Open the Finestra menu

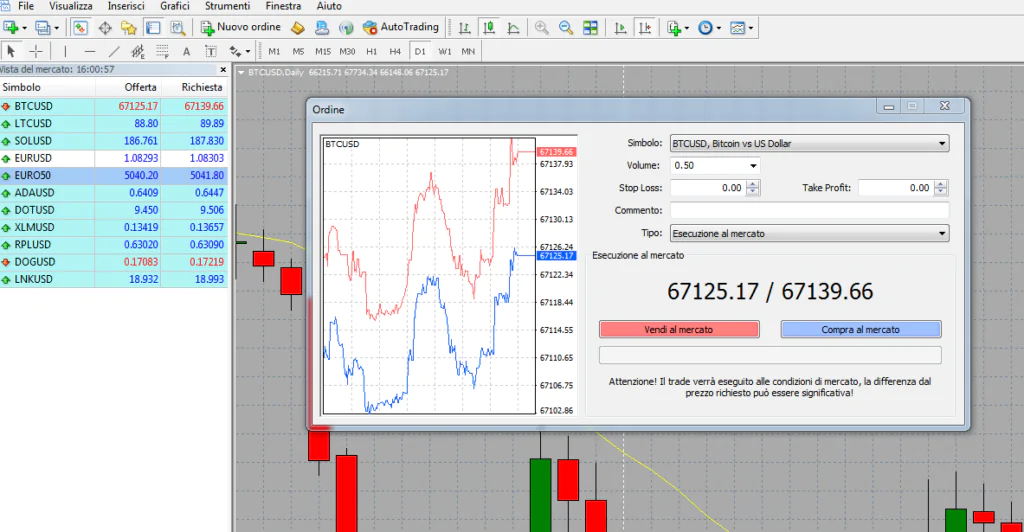pyautogui.click(x=283, y=6)
